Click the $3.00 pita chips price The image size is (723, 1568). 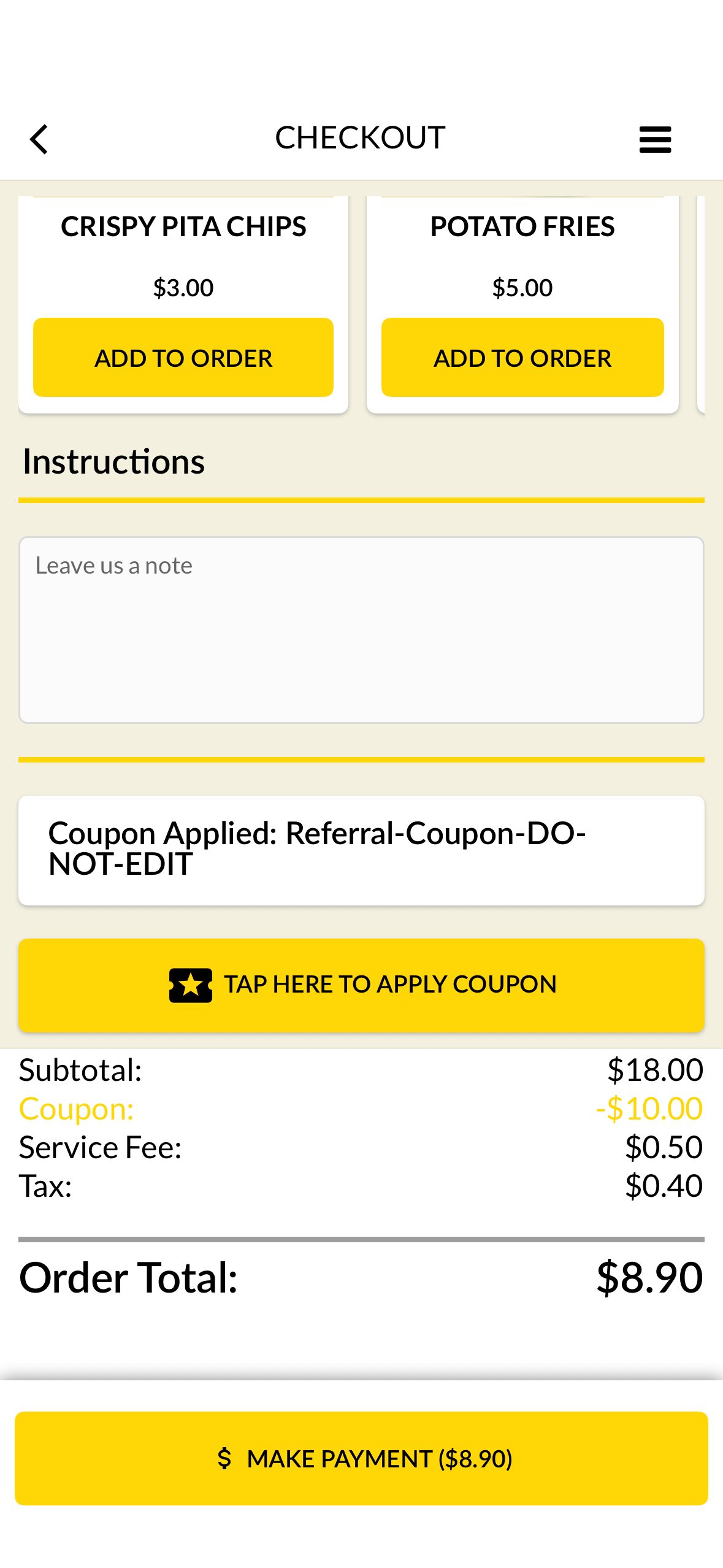[x=183, y=288]
